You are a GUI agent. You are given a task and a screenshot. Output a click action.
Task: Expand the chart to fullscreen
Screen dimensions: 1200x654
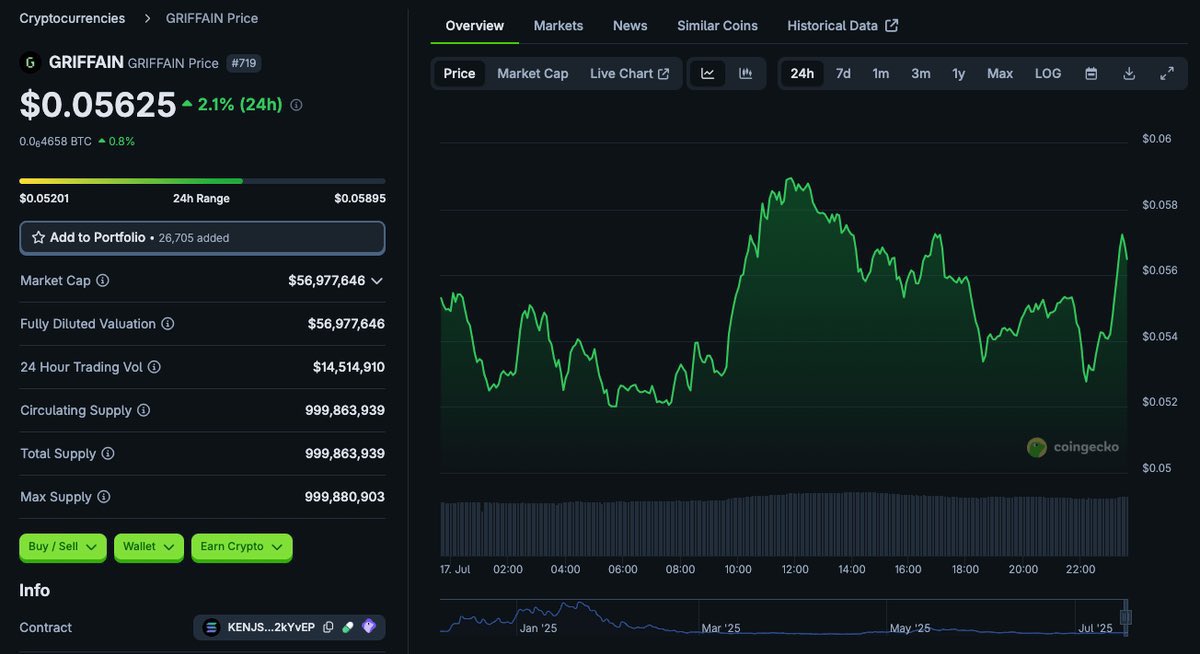(x=1167, y=73)
